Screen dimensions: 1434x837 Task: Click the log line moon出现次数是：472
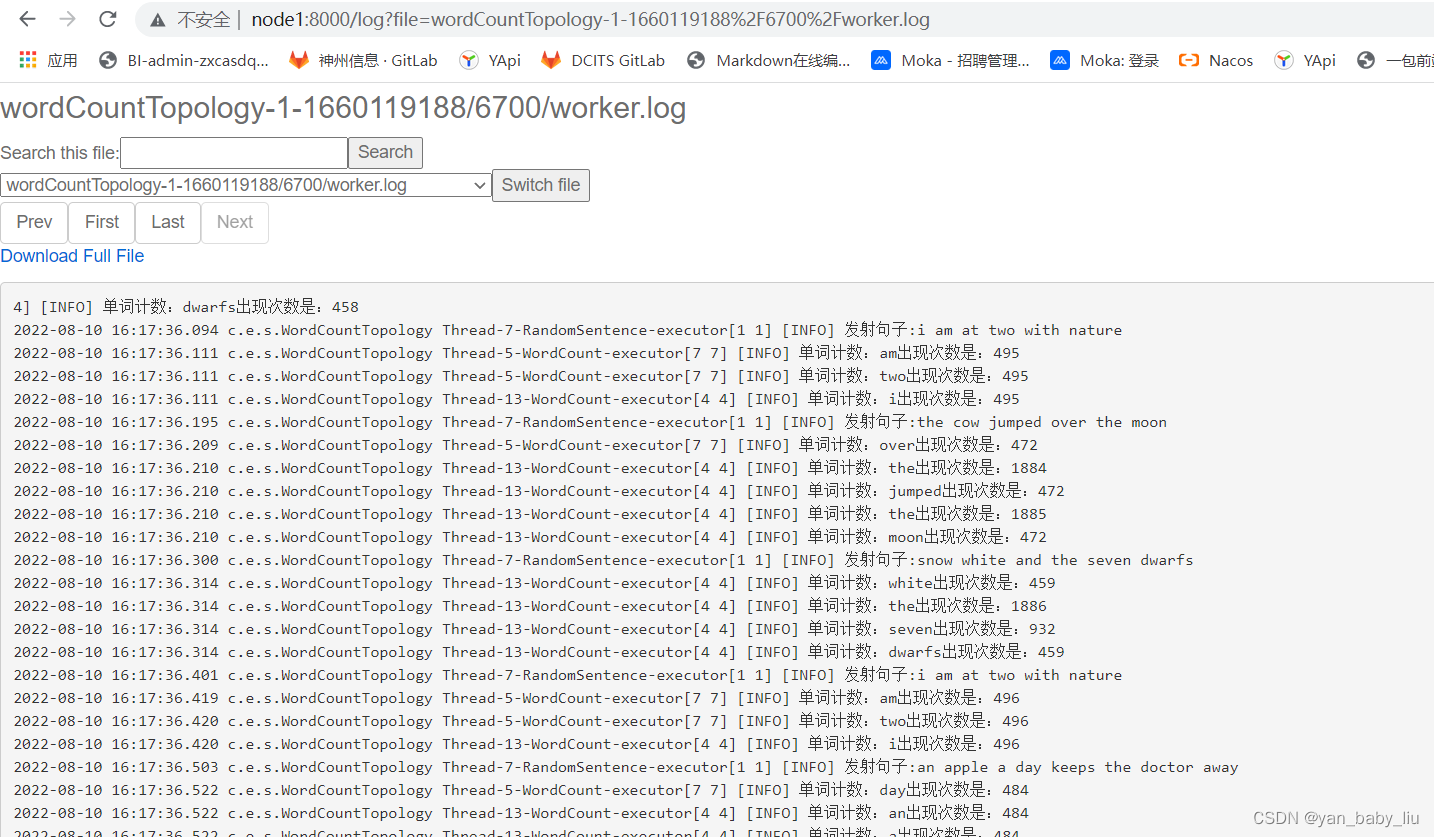530,537
